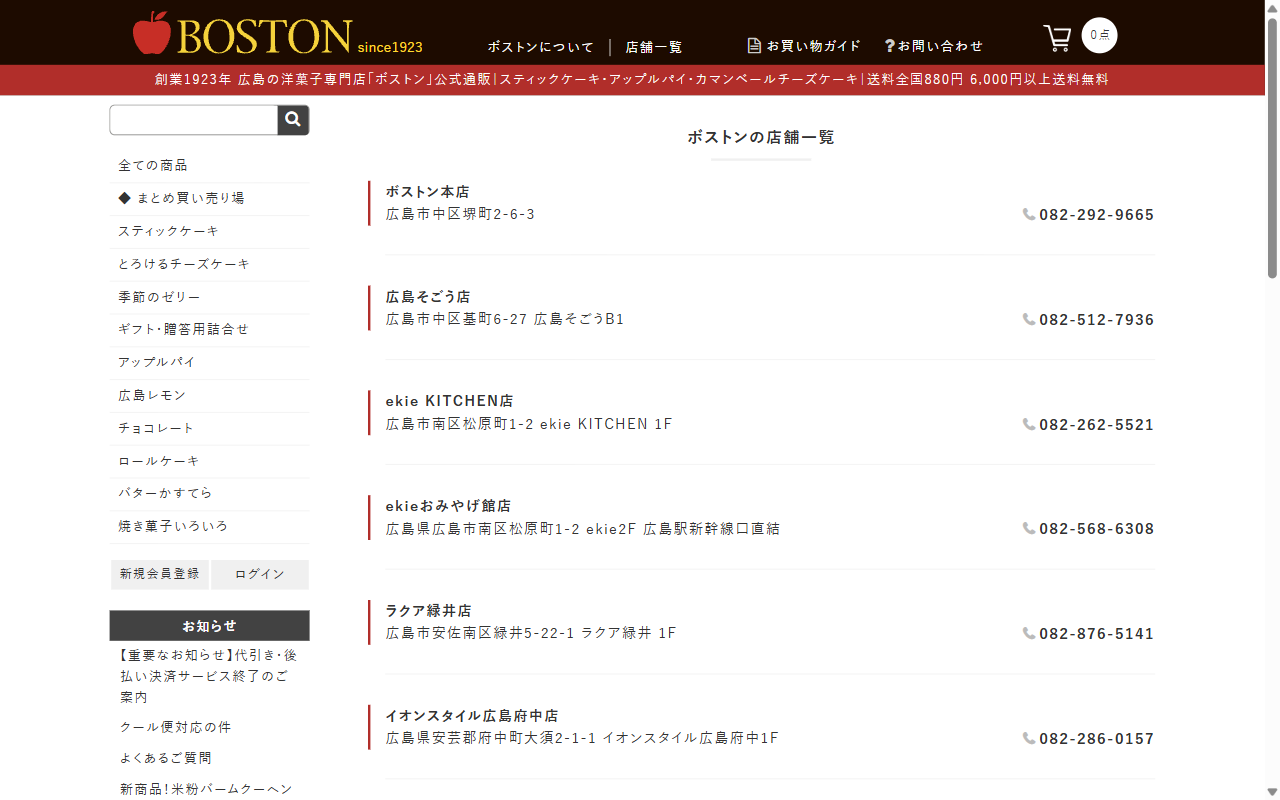Viewport: 1280px width, 800px height.
Task: Open お問い合わせ help link
Action: tap(933, 46)
